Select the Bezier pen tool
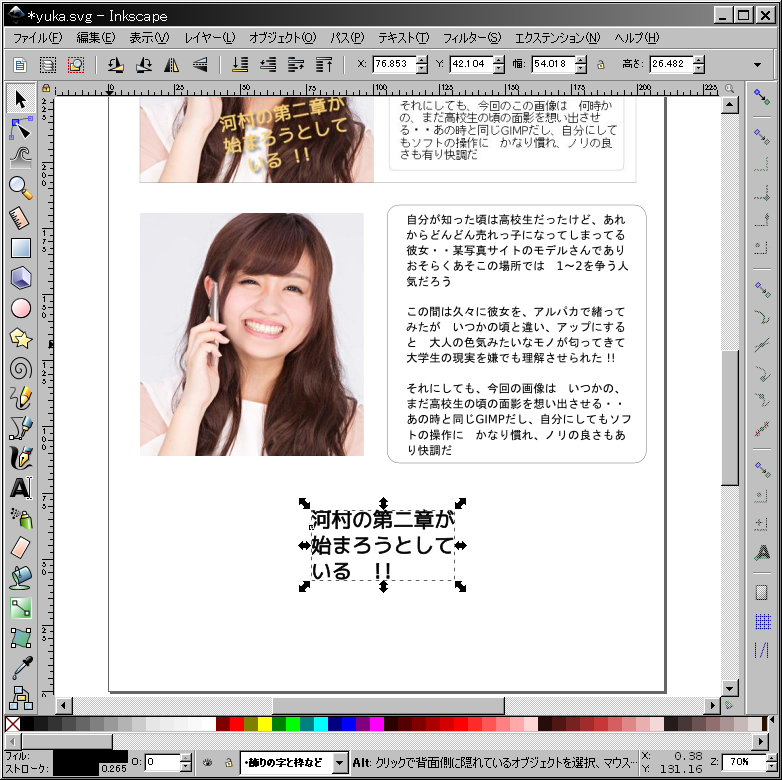 [x=20, y=428]
